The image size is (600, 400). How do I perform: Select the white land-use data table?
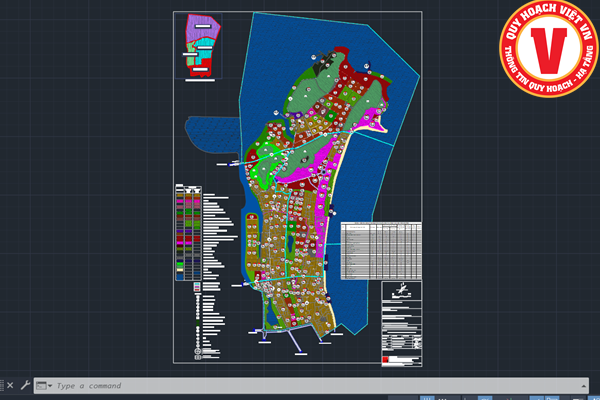381,250
